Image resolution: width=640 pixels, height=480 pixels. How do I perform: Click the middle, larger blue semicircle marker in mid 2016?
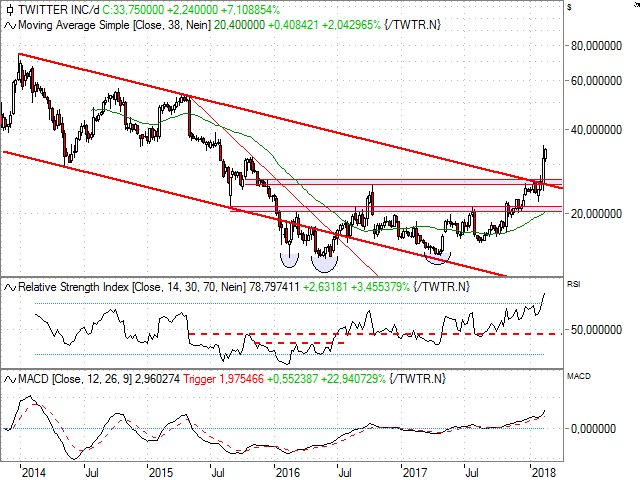(x=324, y=263)
